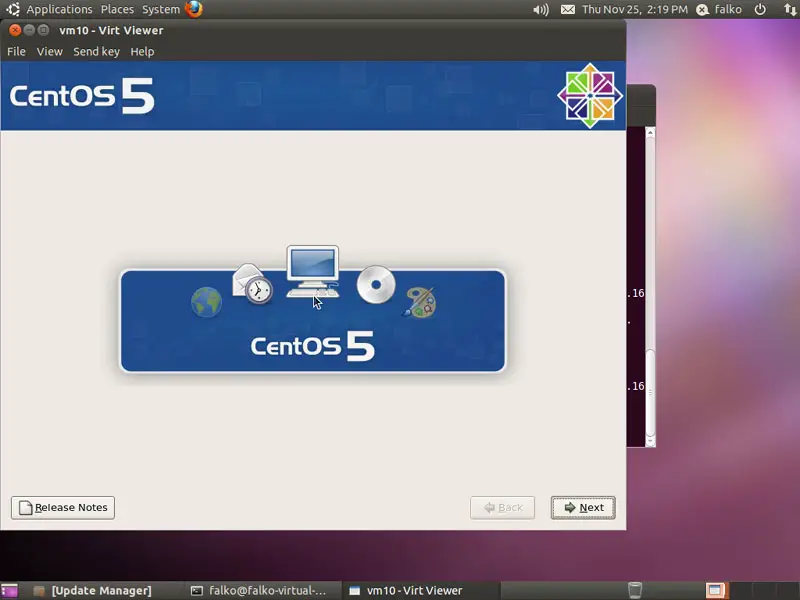Open the Help menu in Virt Viewer
This screenshot has width=800, height=600.
tap(142, 52)
